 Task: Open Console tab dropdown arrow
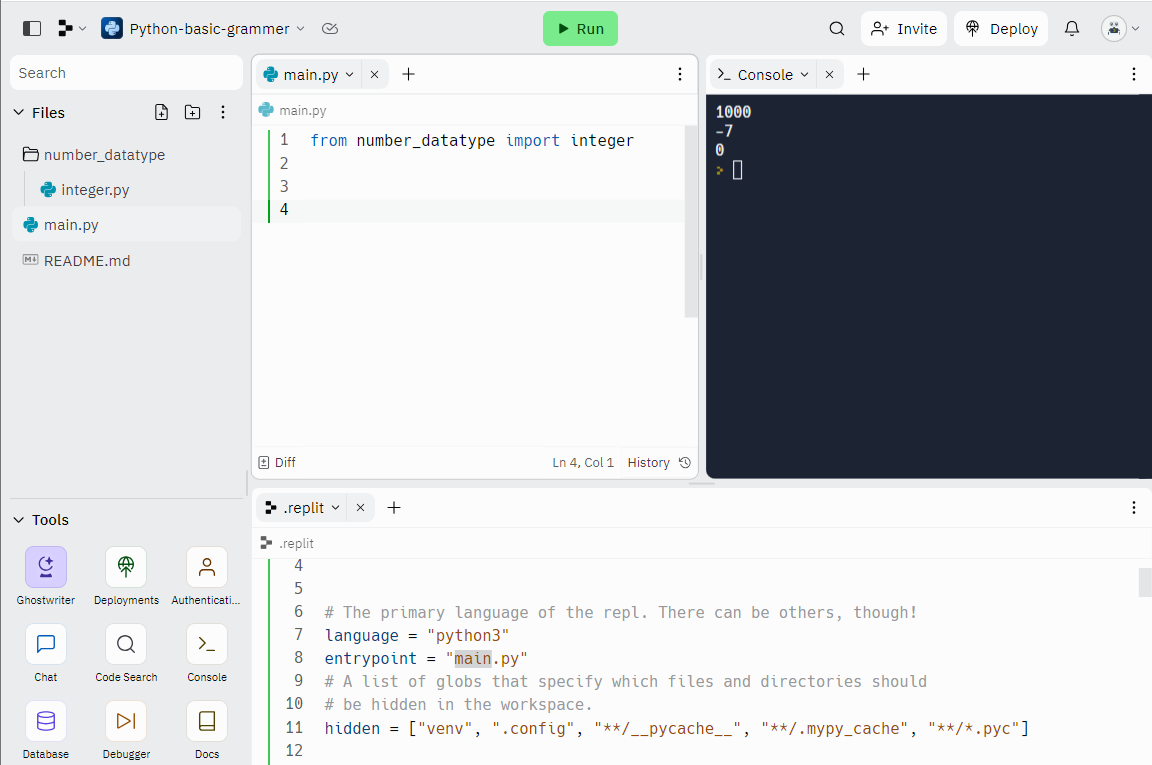[x=804, y=74]
